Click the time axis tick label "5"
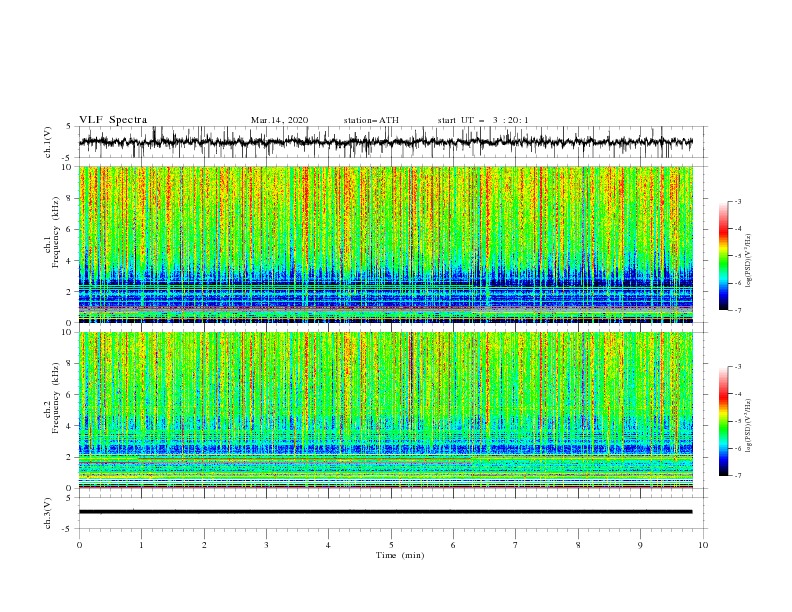 tap(391, 545)
